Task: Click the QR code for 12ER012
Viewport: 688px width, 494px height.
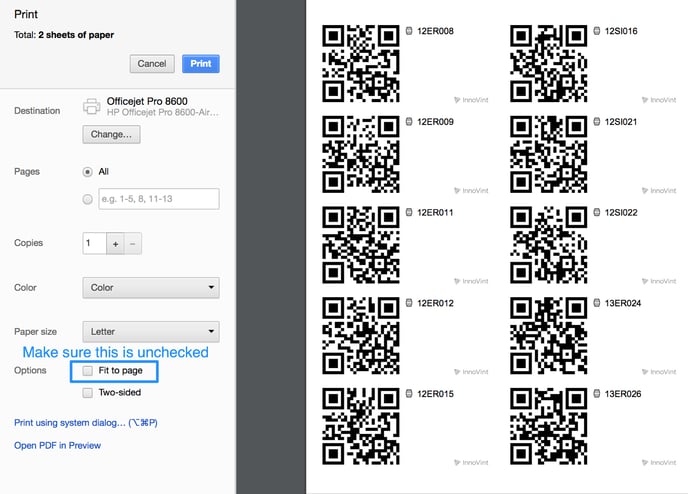Action: [x=361, y=336]
